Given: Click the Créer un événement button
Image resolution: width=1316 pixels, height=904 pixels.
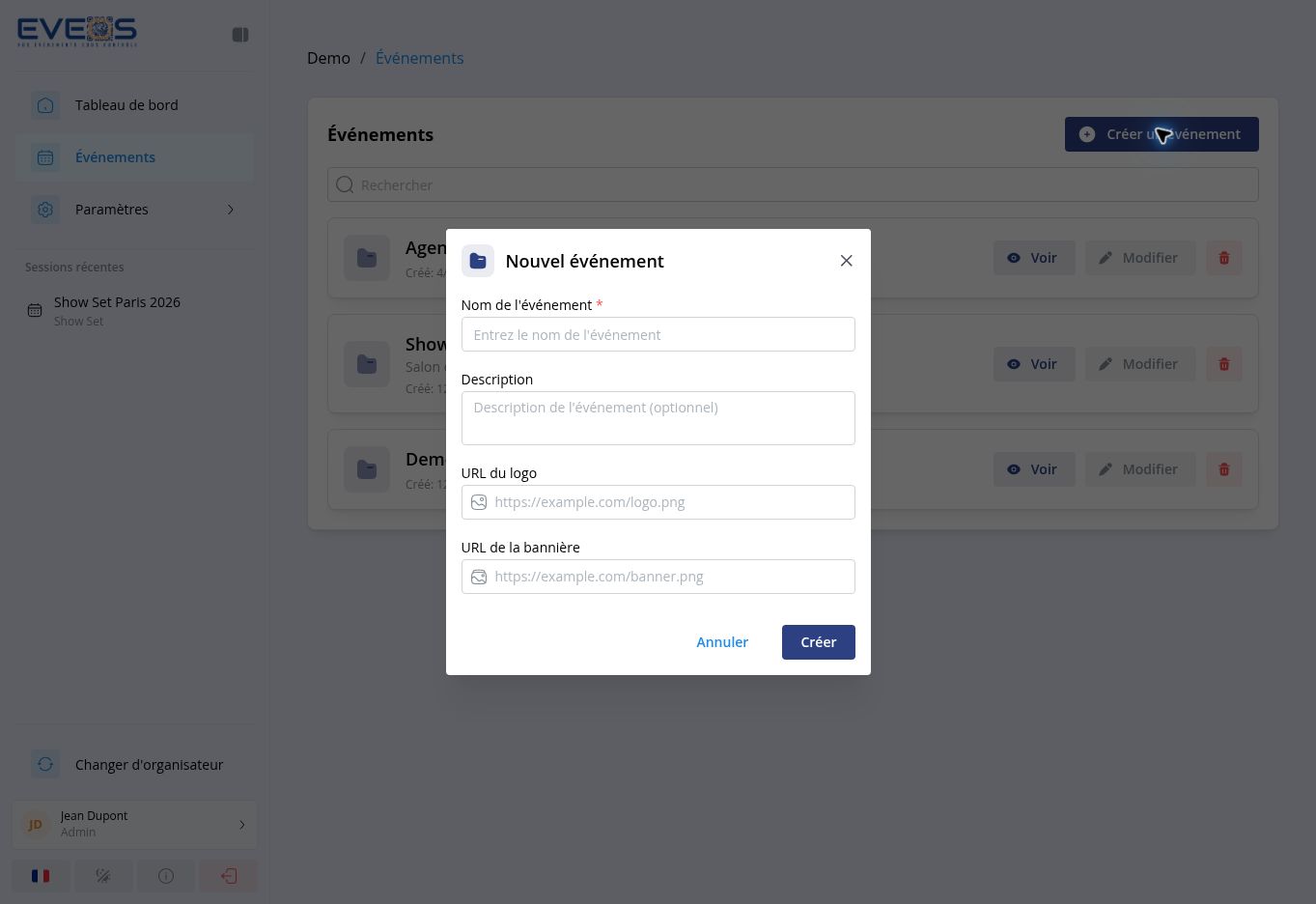Looking at the screenshot, I should pyautogui.click(x=1162, y=134).
